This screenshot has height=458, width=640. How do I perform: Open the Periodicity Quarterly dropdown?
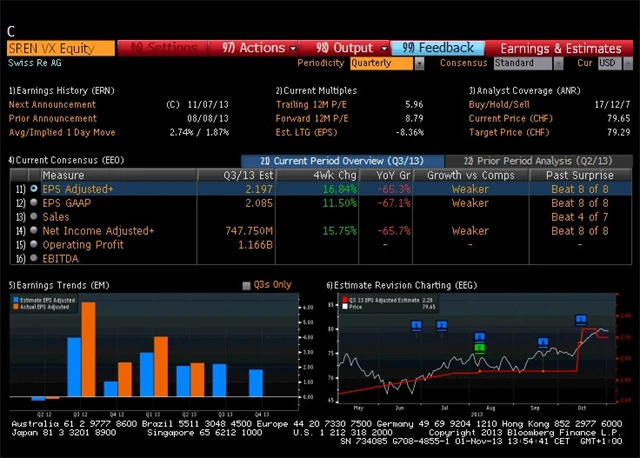(386, 63)
